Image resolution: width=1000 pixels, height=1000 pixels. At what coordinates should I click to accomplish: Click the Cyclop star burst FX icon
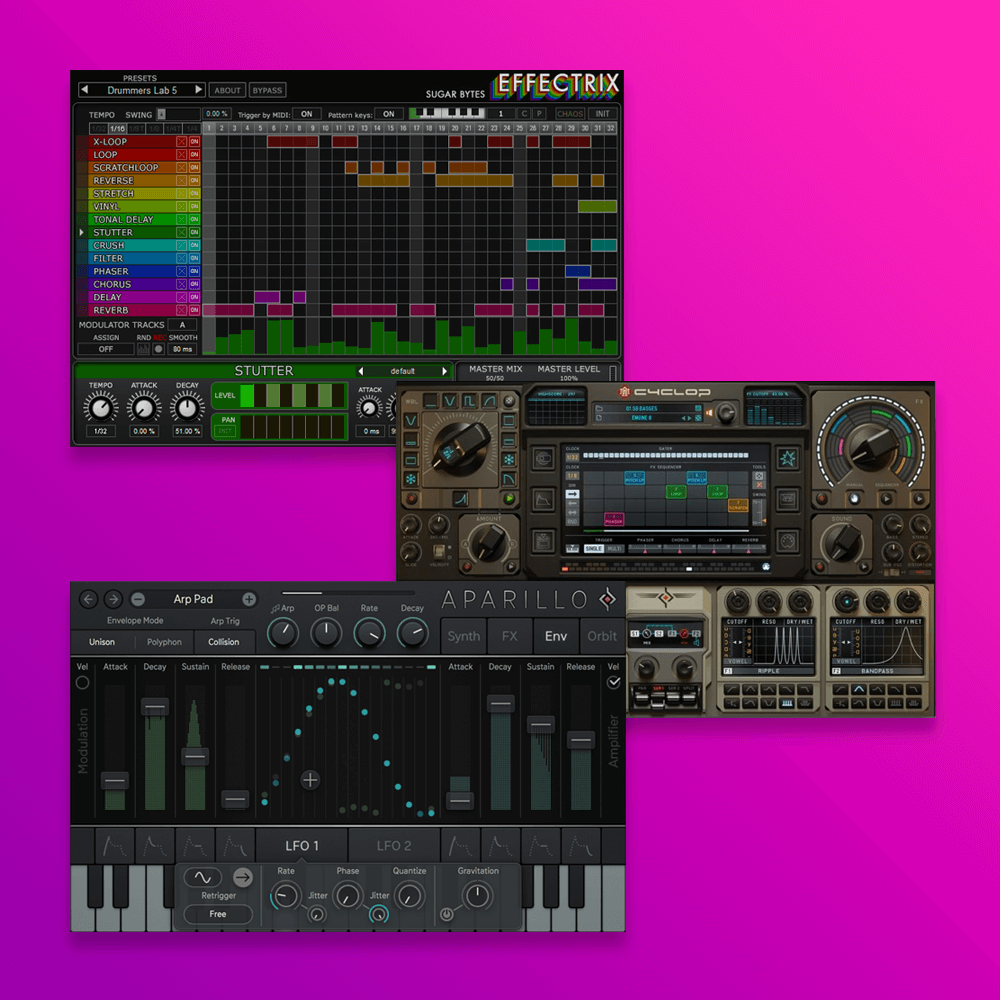point(788,458)
